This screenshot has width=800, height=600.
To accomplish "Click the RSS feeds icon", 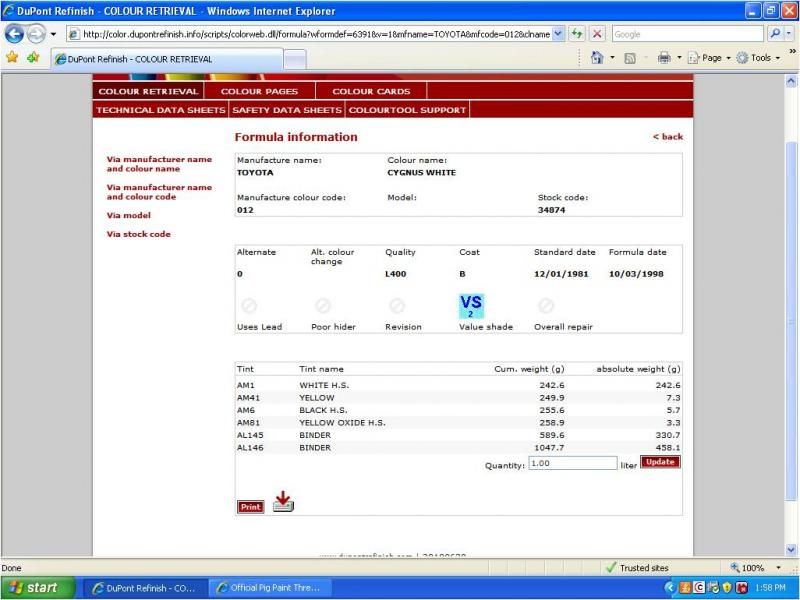I will pyautogui.click(x=630, y=58).
